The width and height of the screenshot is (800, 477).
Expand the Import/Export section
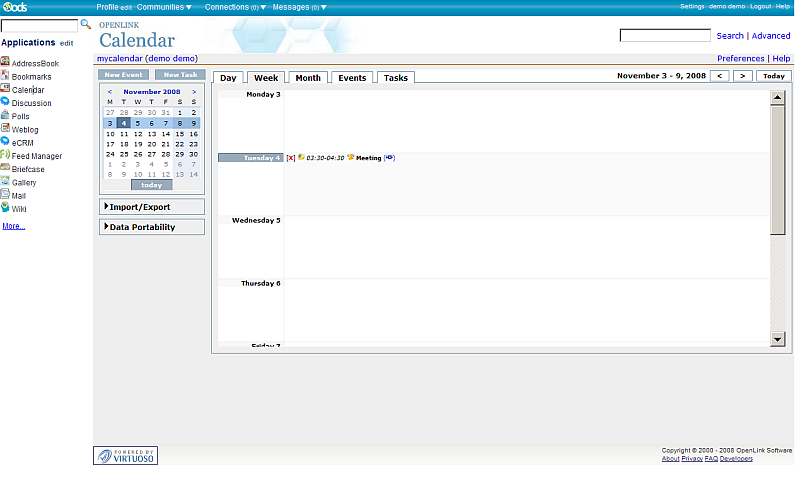click(152, 207)
